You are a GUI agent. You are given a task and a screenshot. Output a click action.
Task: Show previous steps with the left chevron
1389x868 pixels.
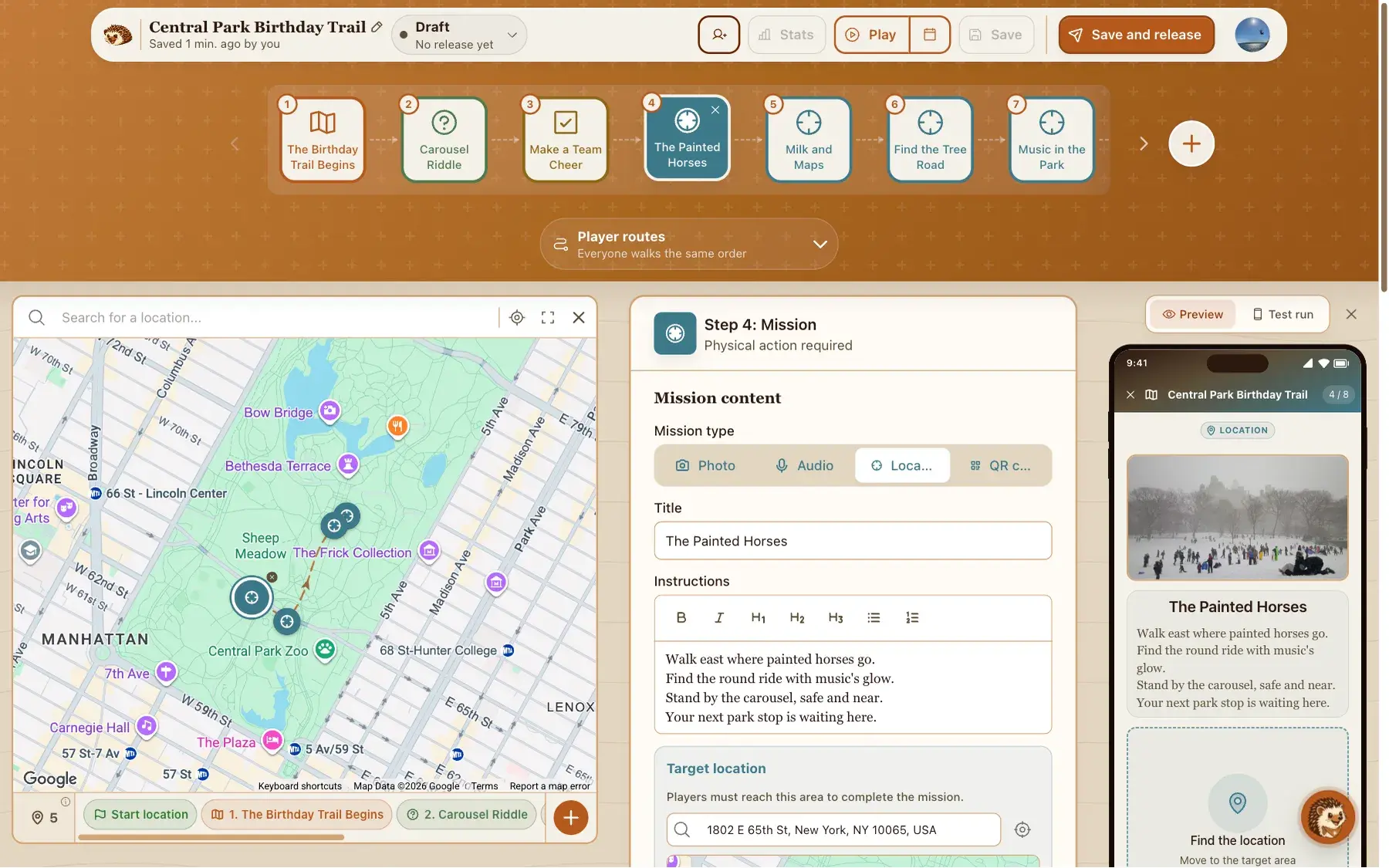click(235, 144)
